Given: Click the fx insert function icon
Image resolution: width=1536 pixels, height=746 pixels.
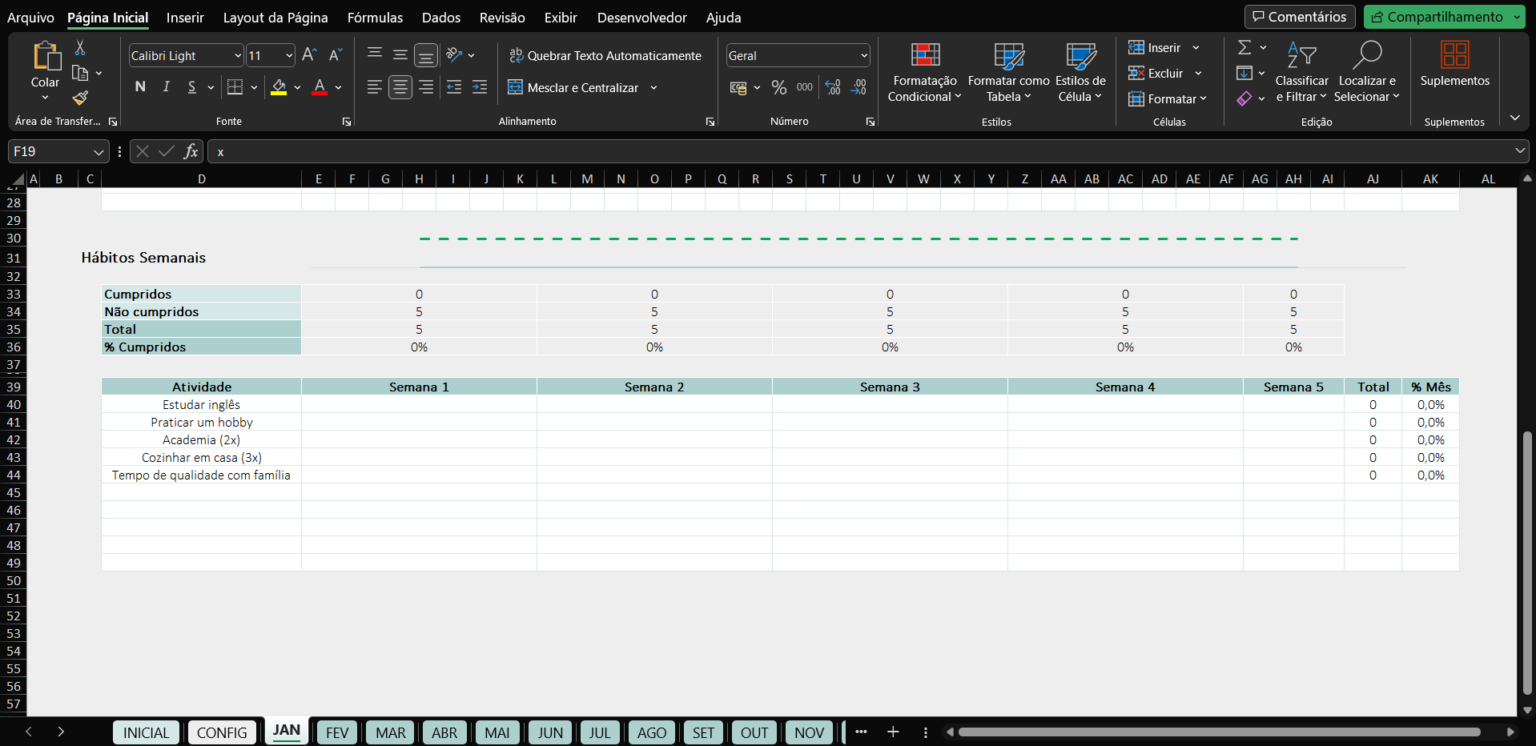Looking at the screenshot, I should point(191,151).
